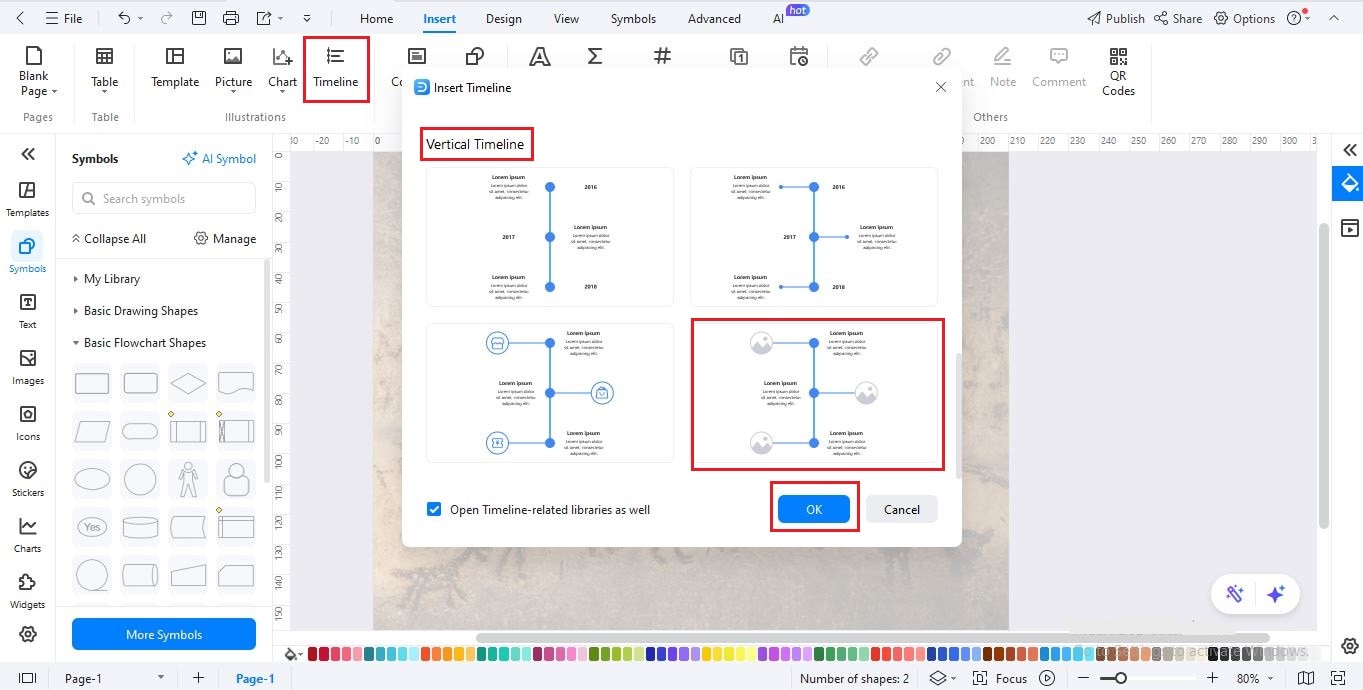Toggle Focus mode in status bar
The height and width of the screenshot is (690, 1363).
1001,678
